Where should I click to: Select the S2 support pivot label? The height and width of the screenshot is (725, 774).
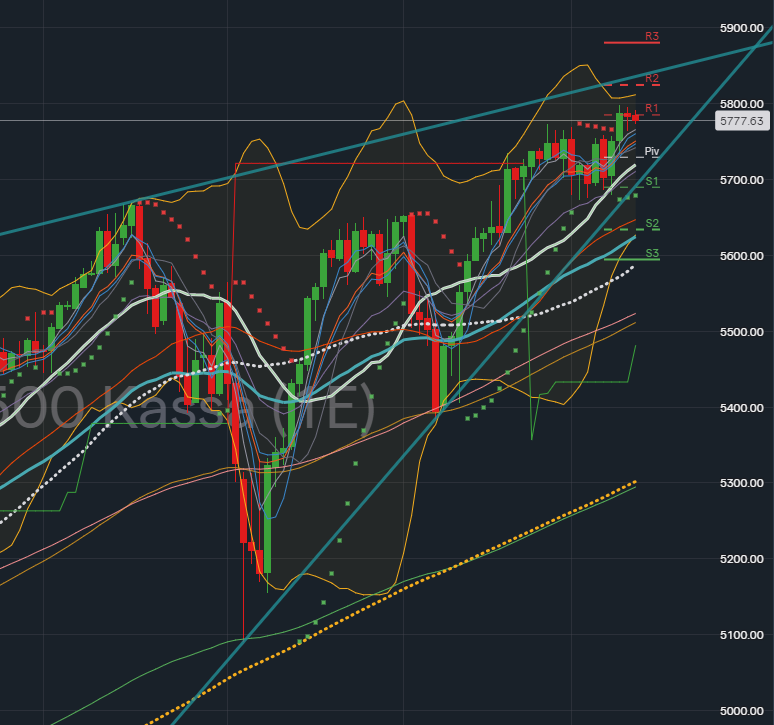click(652, 223)
